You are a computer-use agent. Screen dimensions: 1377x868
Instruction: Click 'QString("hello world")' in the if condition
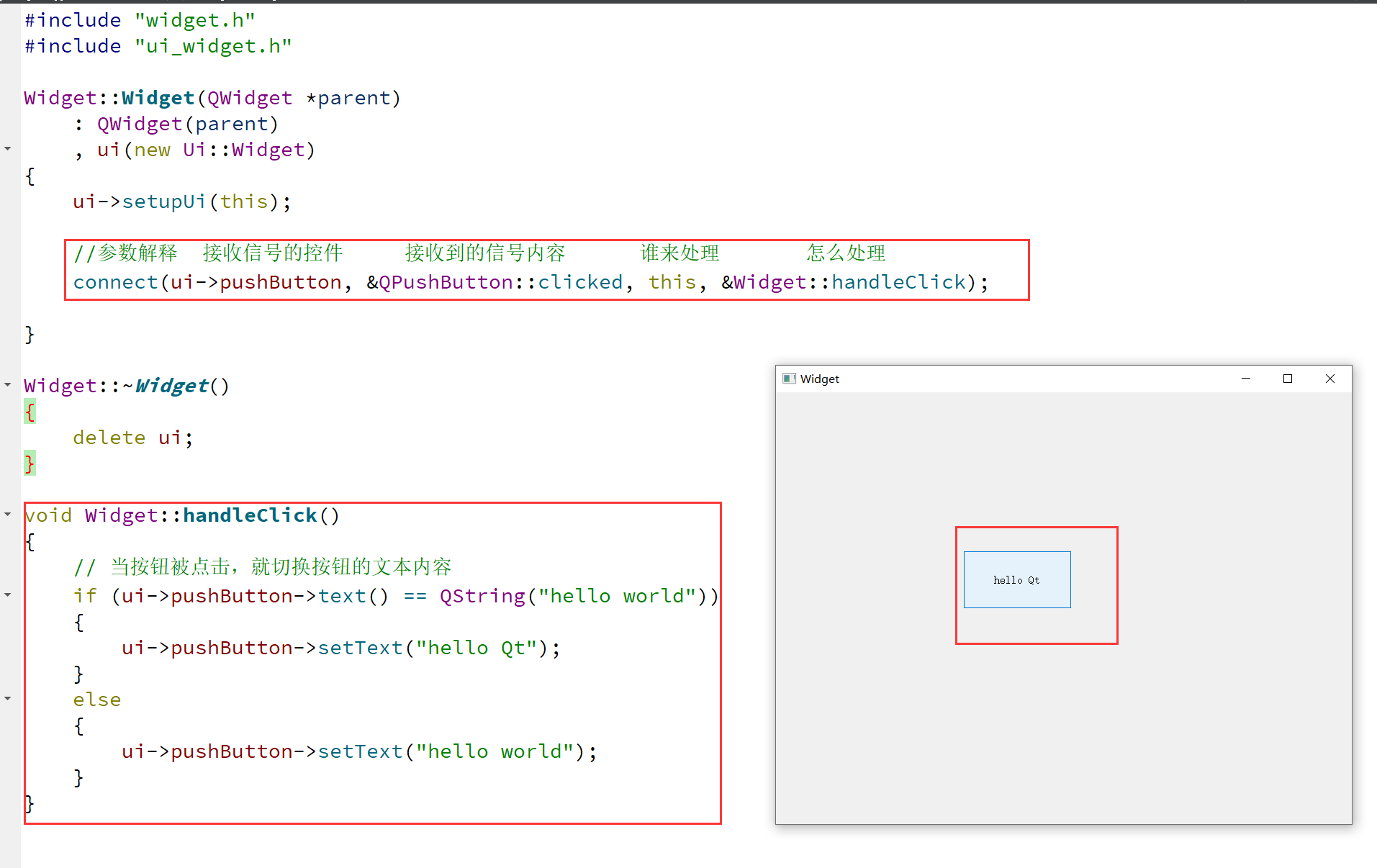(x=573, y=596)
